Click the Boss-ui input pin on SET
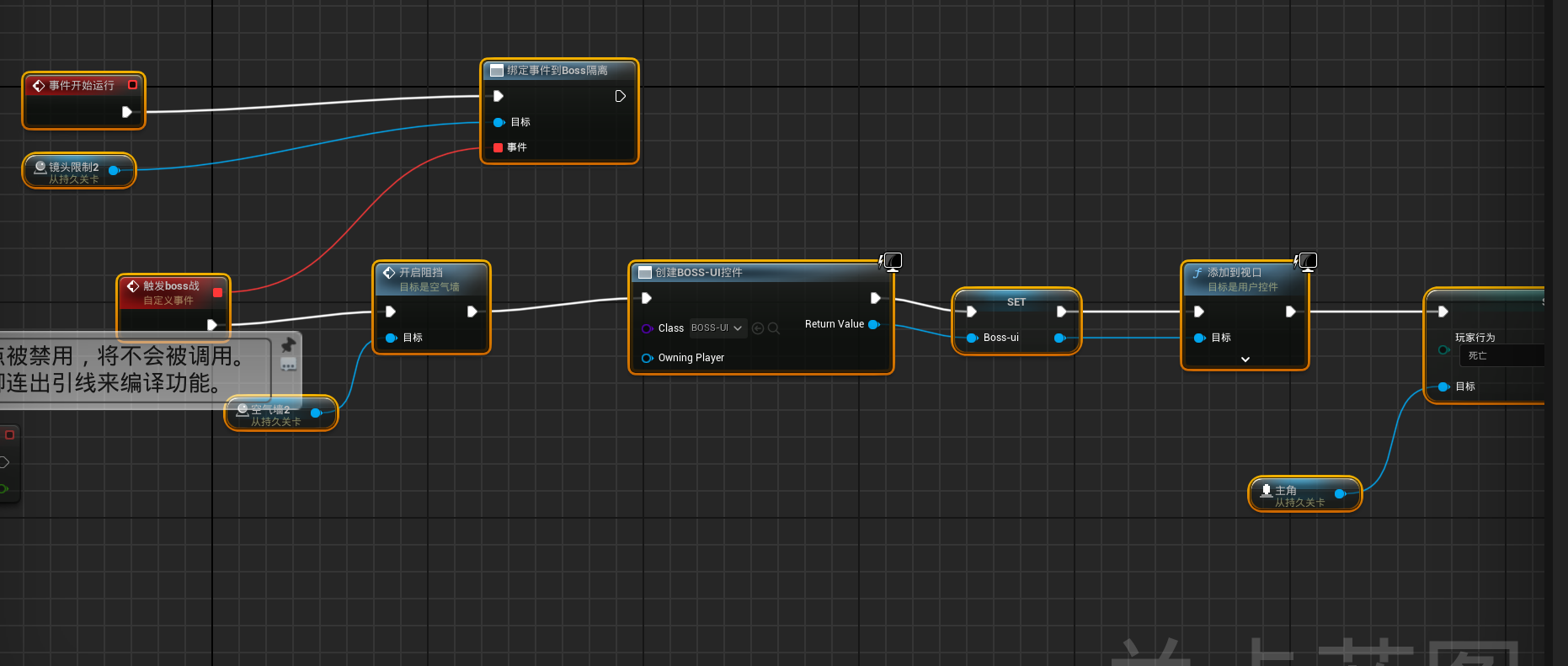The image size is (1568, 666). (x=972, y=338)
